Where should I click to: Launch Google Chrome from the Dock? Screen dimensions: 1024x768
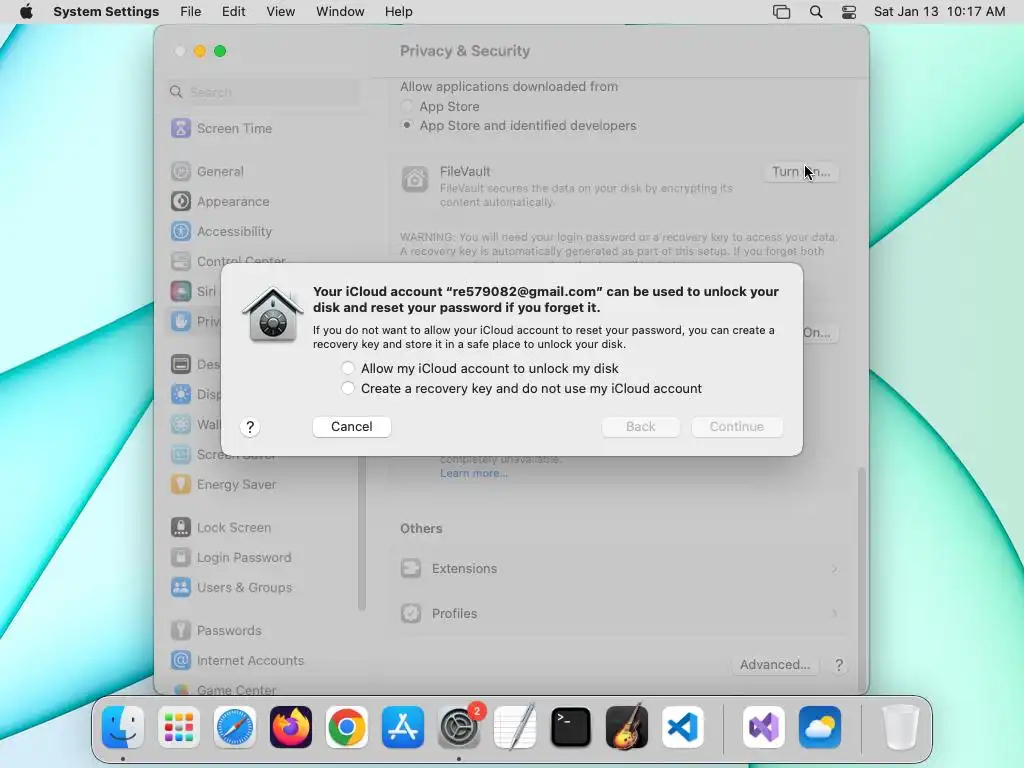coord(347,727)
